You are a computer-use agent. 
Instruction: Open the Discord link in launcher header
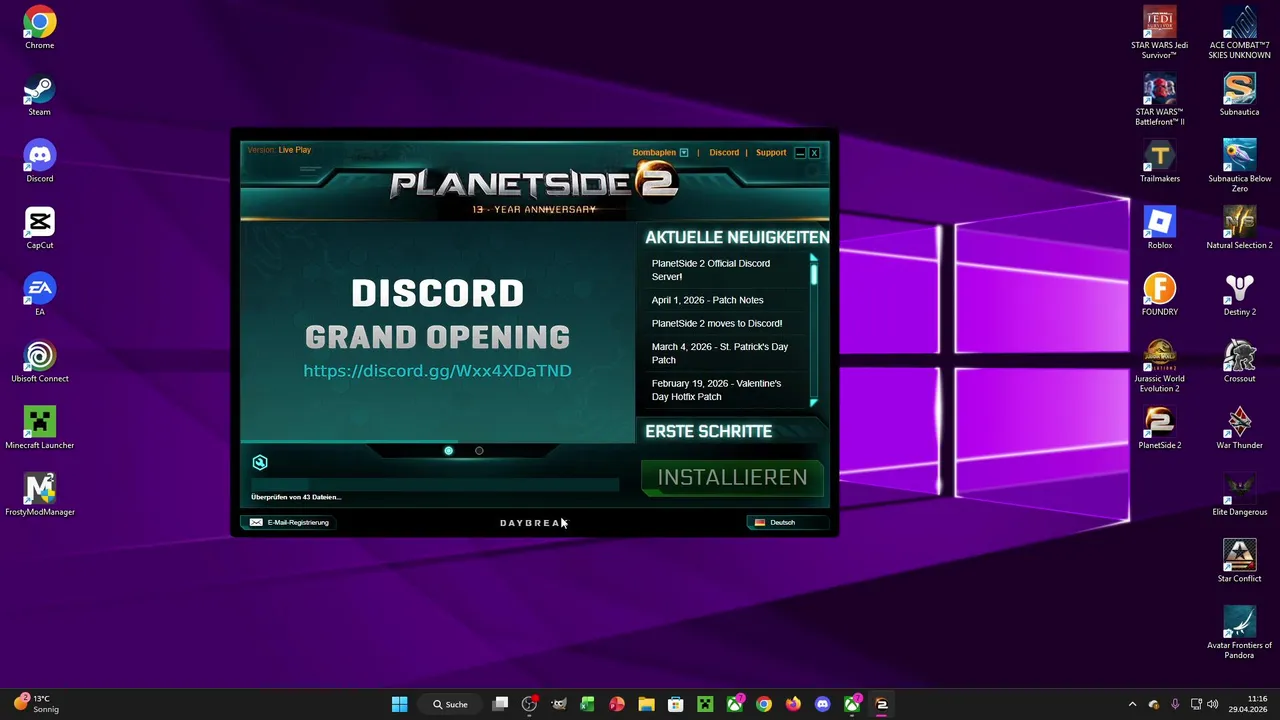(x=724, y=153)
